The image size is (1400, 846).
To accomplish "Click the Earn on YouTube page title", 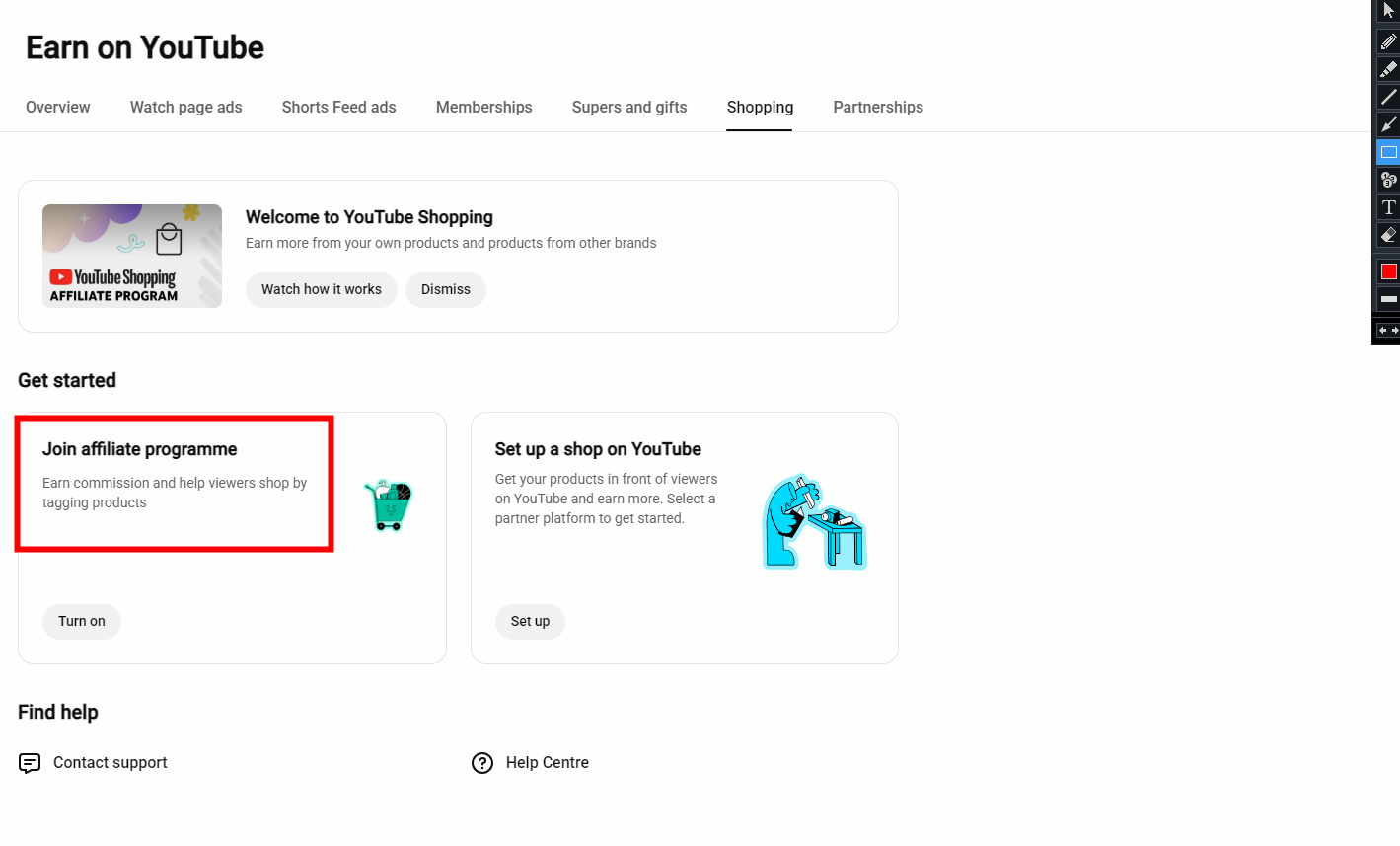I will [x=145, y=47].
